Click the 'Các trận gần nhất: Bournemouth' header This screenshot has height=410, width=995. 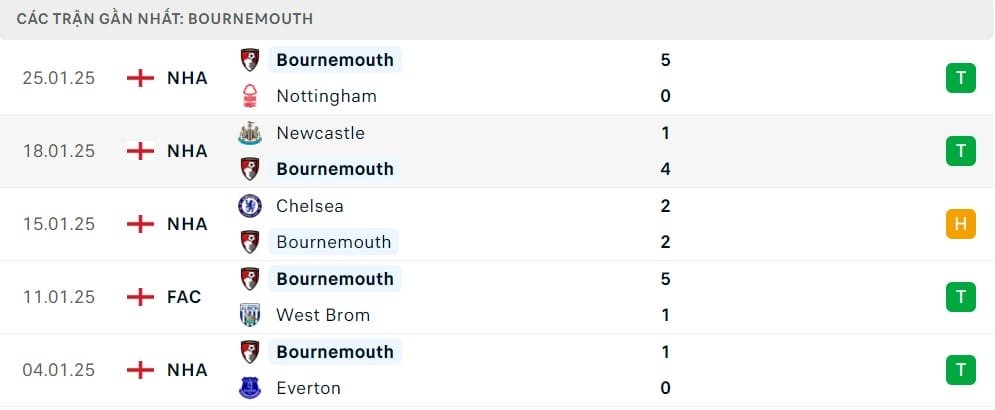pyautogui.click(x=165, y=18)
